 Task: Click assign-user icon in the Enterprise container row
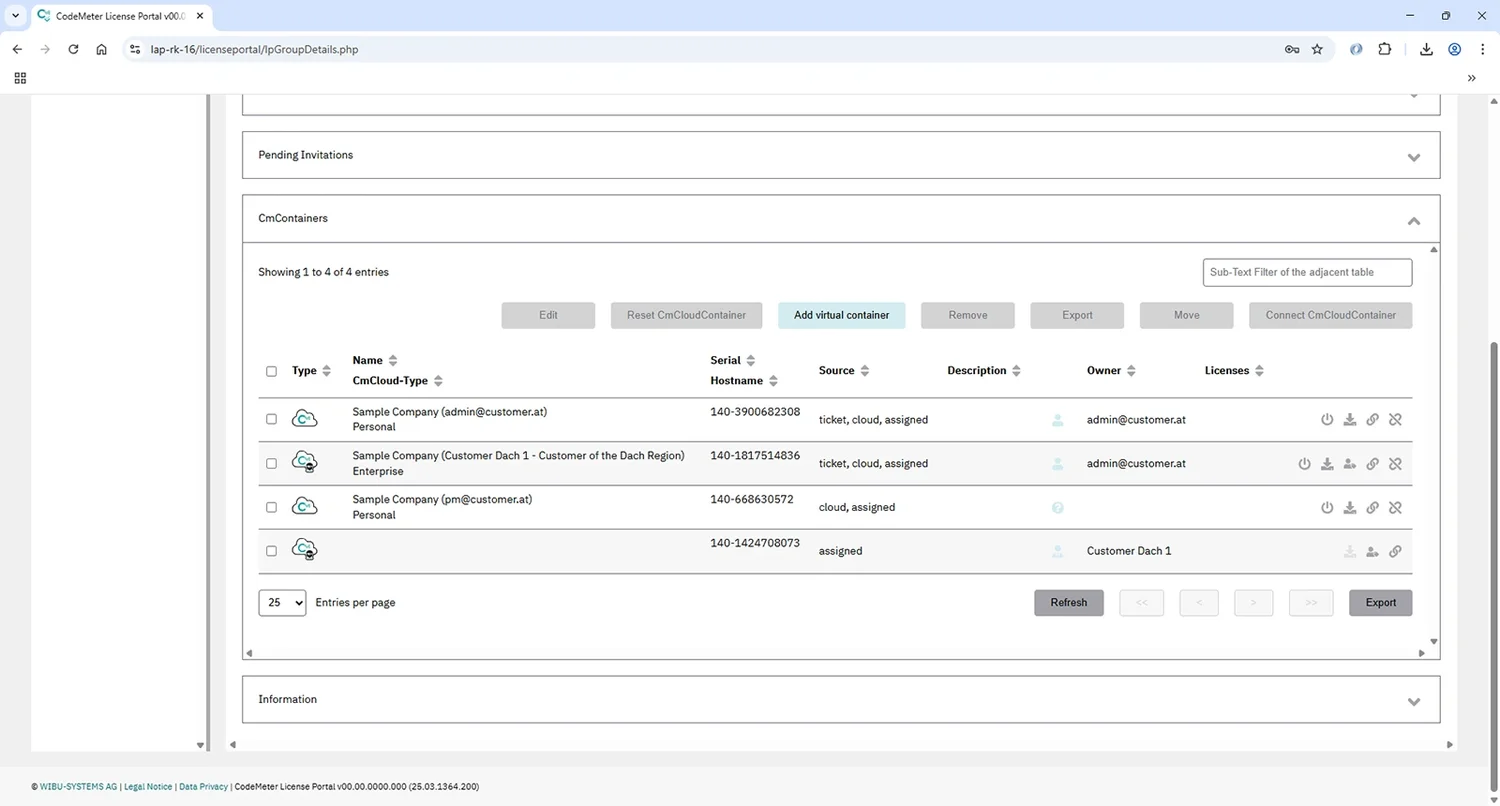coord(1350,464)
